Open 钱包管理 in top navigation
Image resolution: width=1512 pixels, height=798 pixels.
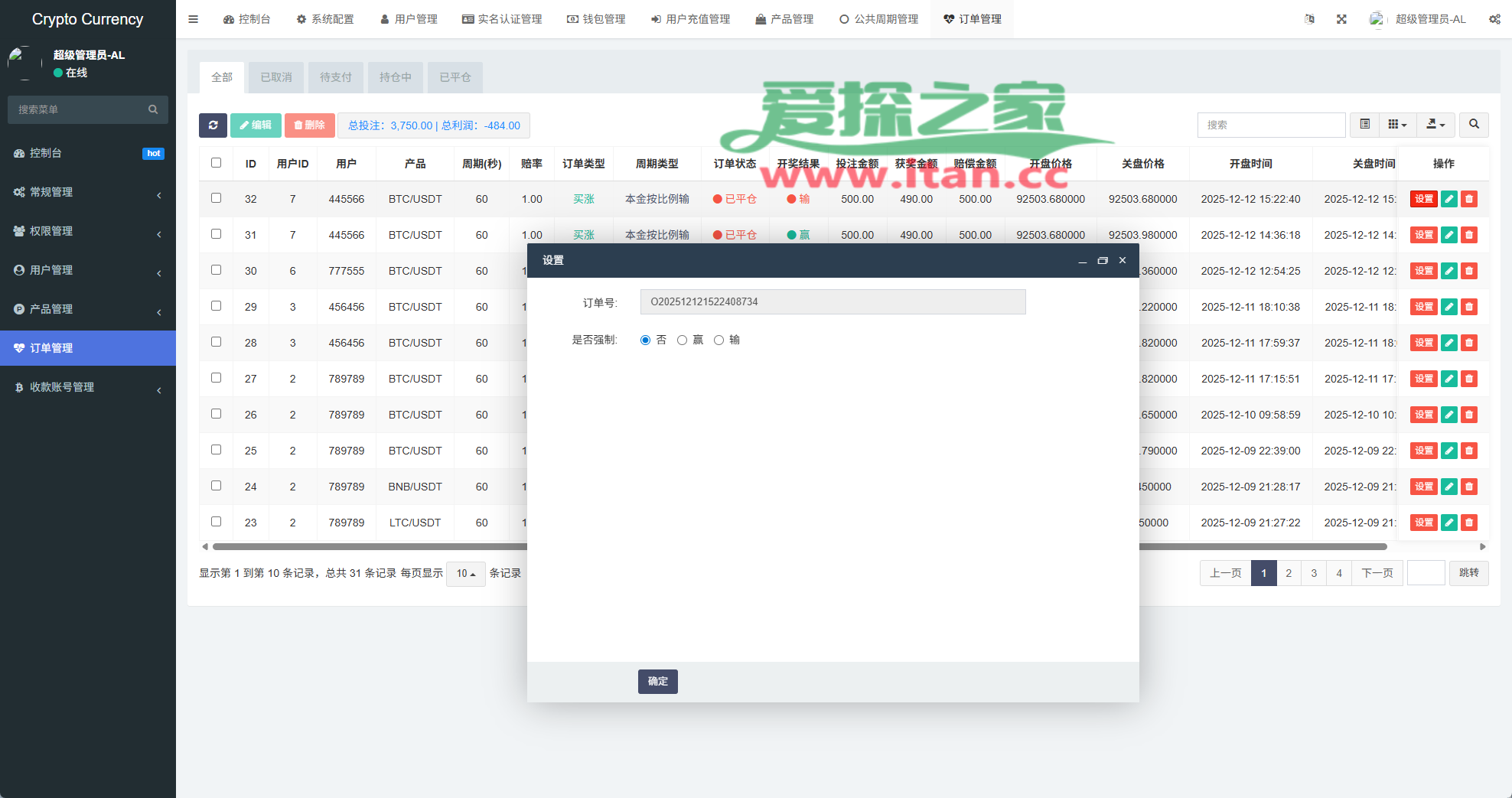tap(596, 19)
